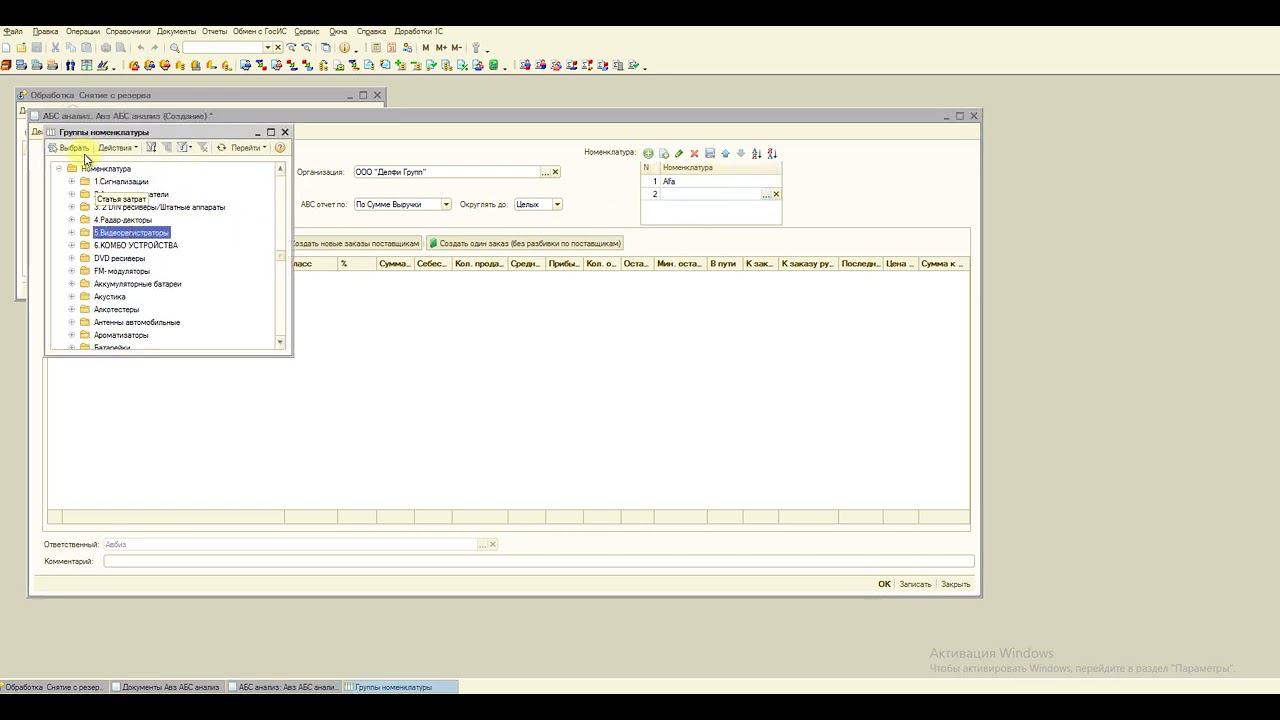Select the 6.КОМБО УСТРОЙСТВА folder
This screenshot has width=1280, height=720.
pyautogui.click(x=136, y=245)
